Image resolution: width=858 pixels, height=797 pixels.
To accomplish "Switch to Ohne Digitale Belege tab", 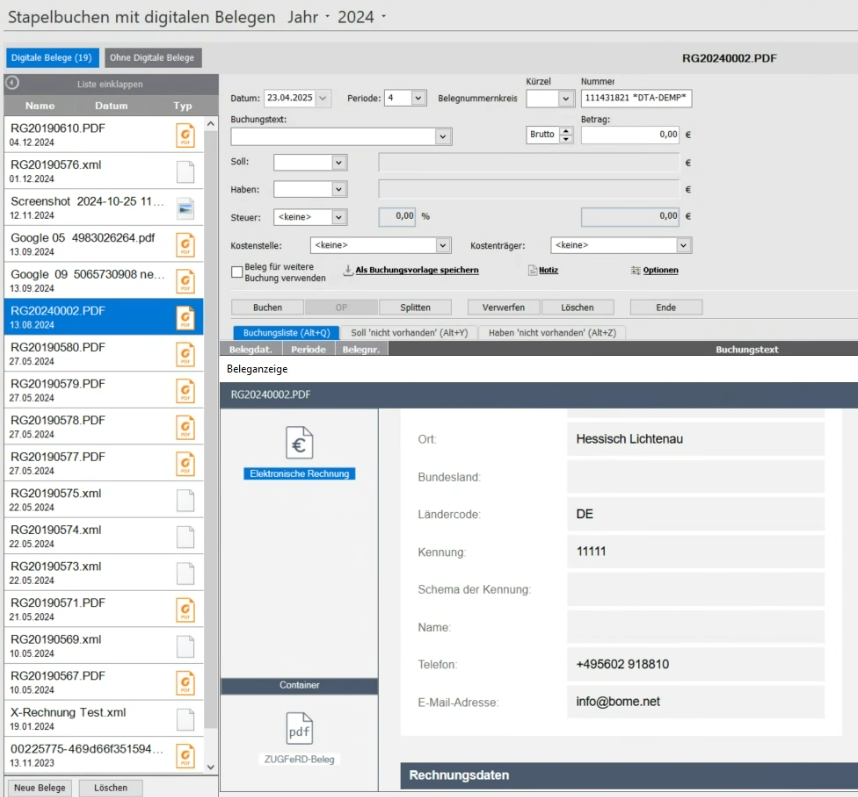I will pyautogui.click(x=152, y=57).
